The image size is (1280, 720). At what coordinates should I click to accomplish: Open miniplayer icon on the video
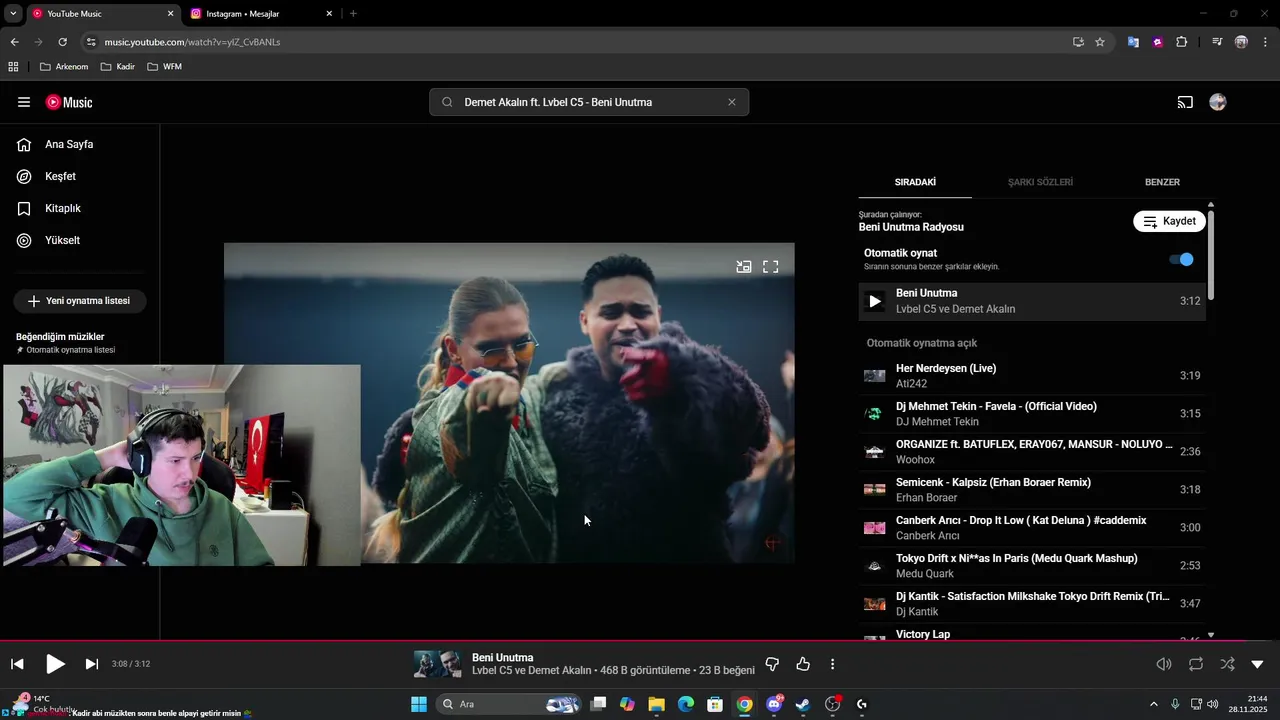coord(744,267)
